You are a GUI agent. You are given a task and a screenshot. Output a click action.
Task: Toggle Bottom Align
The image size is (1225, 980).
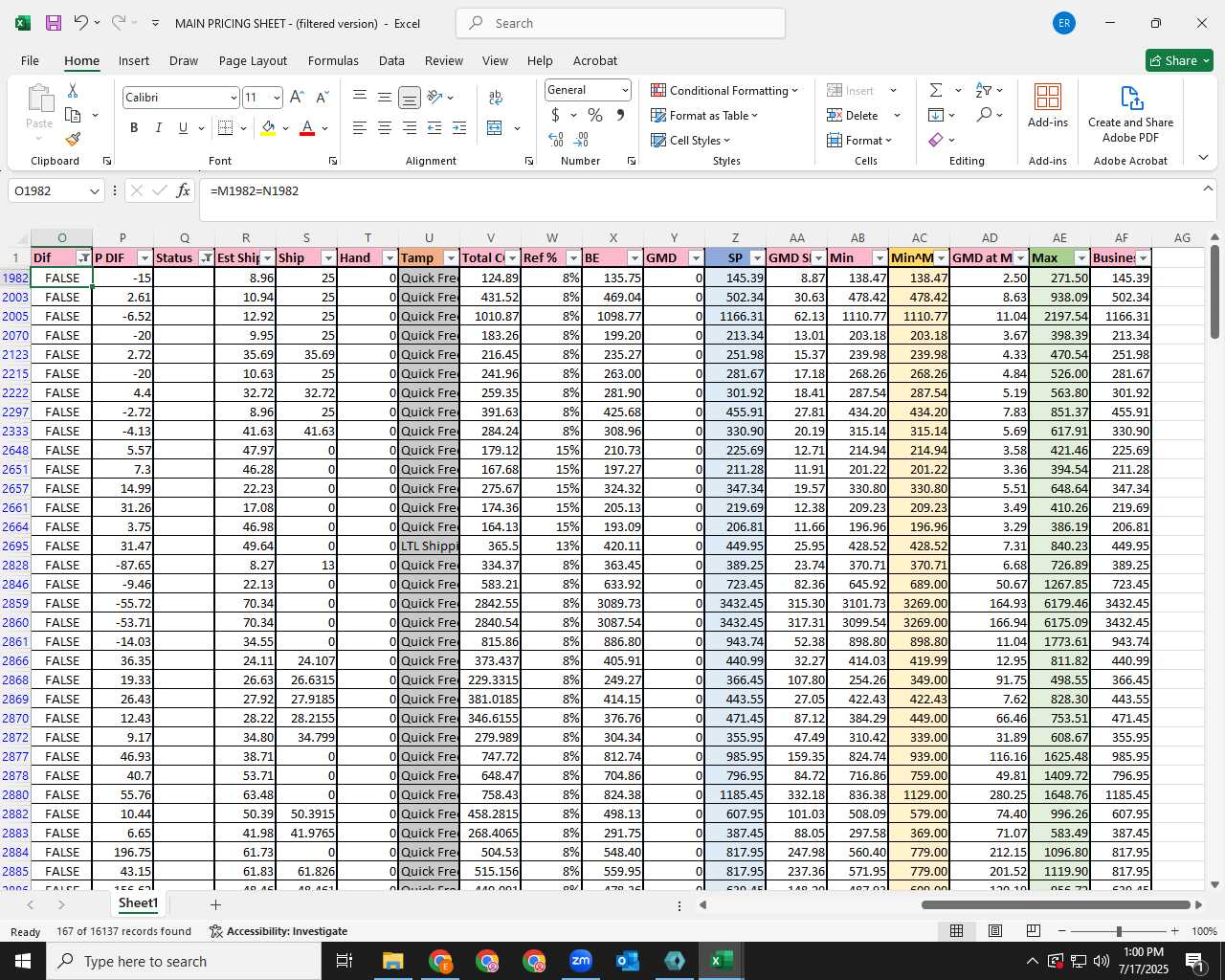(x=410, y=98)
